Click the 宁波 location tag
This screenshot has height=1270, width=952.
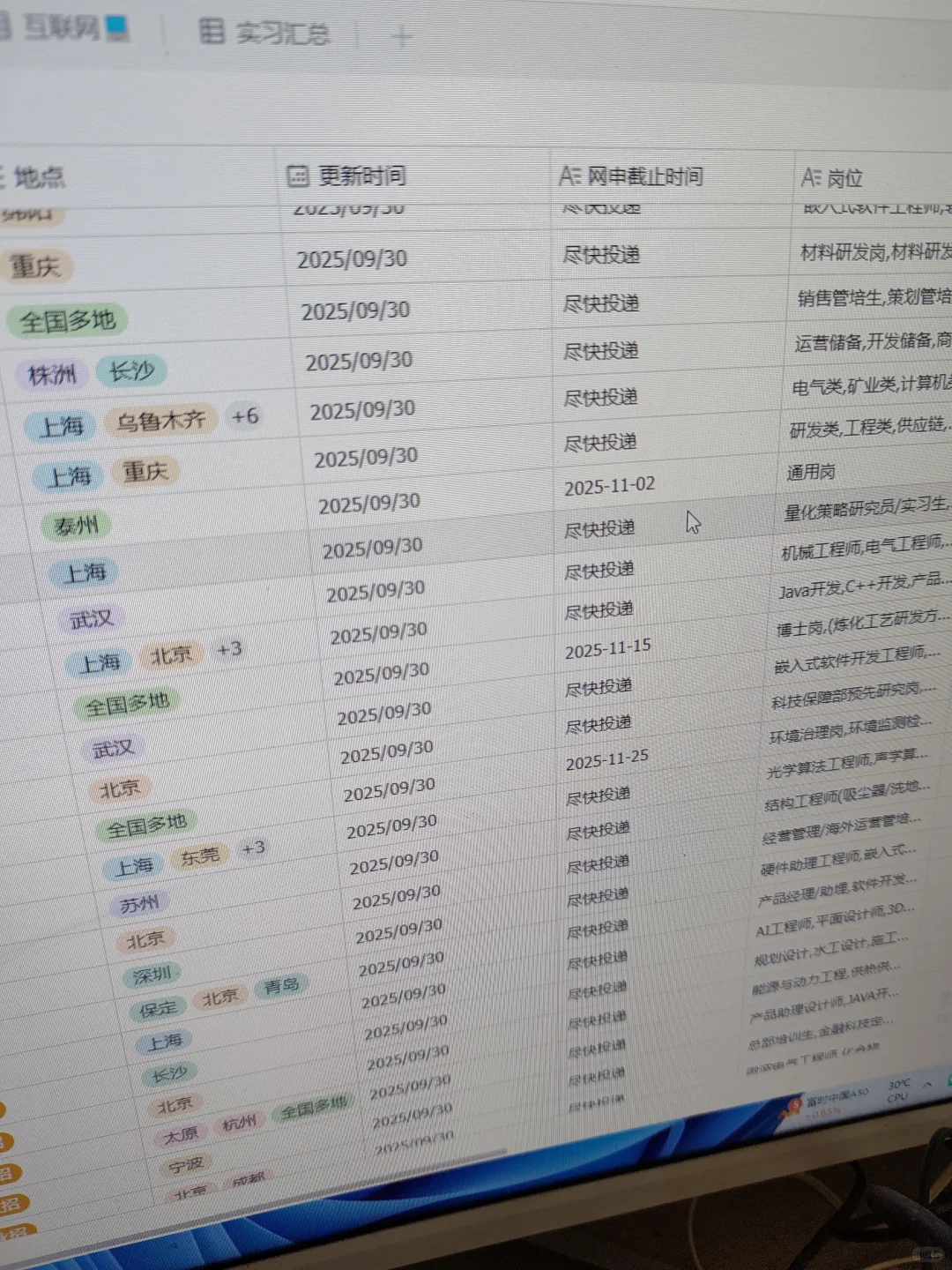(x=186, y=1165)
